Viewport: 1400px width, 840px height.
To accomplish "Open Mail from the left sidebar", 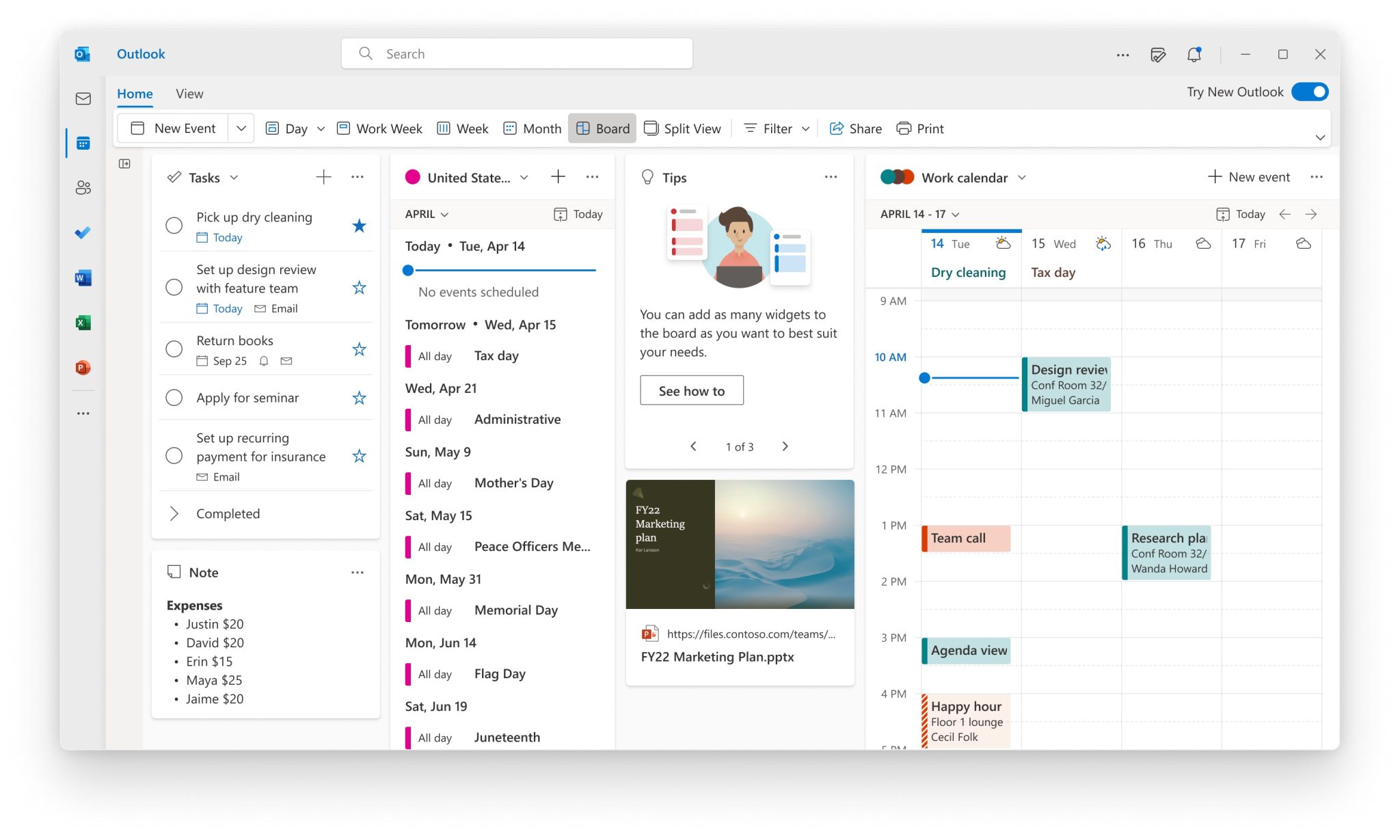I will [x=82, y=98].
